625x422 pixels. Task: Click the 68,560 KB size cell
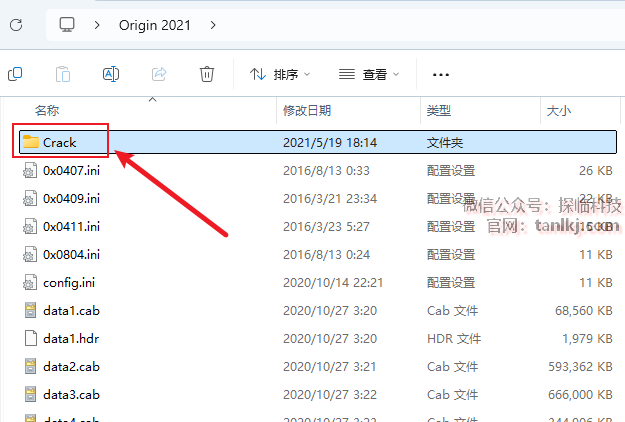pos(584,310)
